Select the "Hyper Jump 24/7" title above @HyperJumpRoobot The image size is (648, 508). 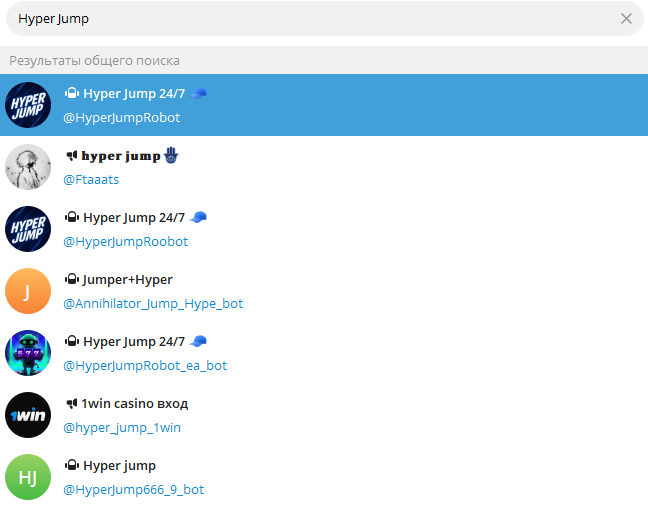click(x=134, y=218)
